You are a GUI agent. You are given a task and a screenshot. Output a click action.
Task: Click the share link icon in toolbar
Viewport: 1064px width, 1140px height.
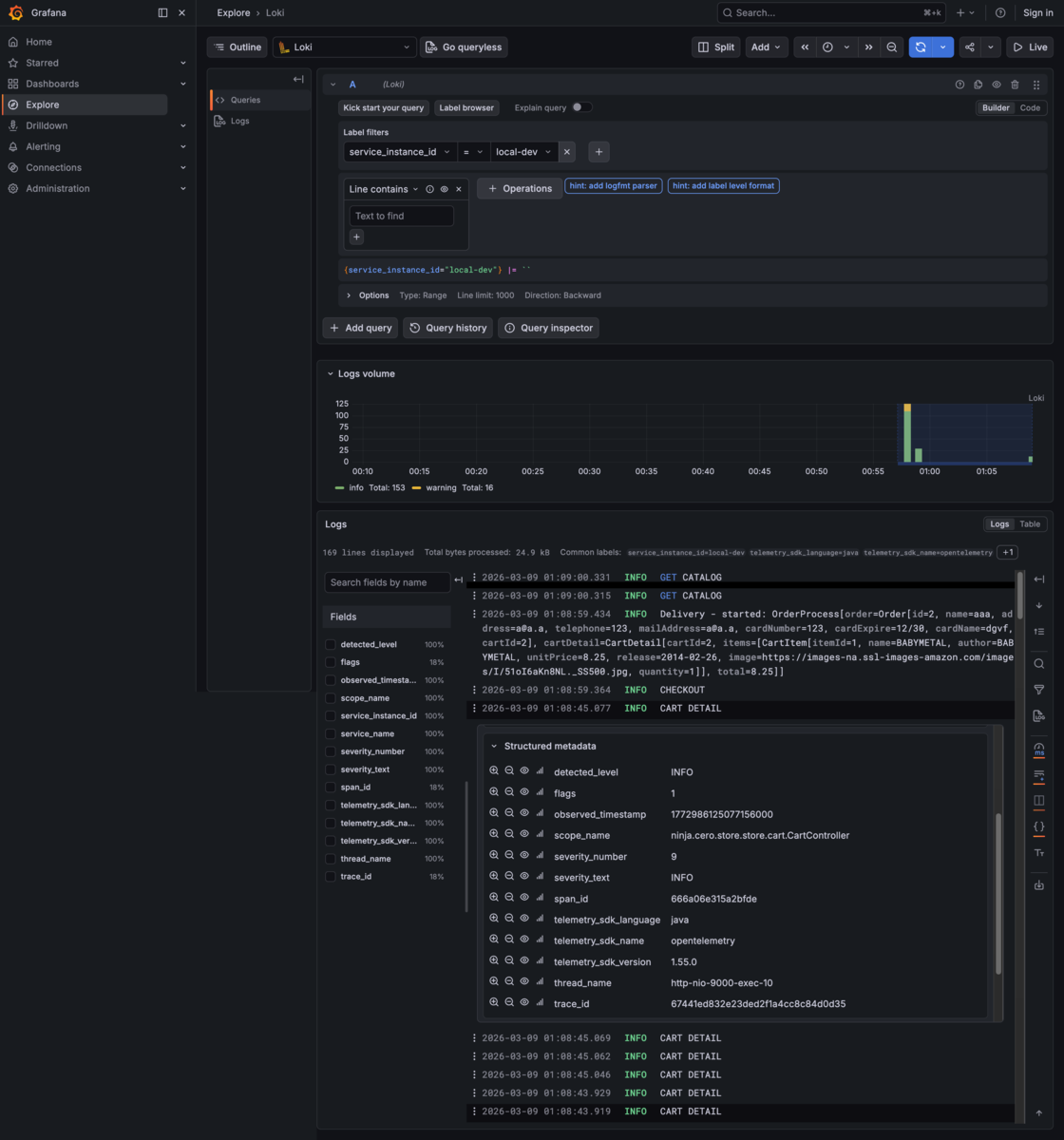click(x=969, y=47)
